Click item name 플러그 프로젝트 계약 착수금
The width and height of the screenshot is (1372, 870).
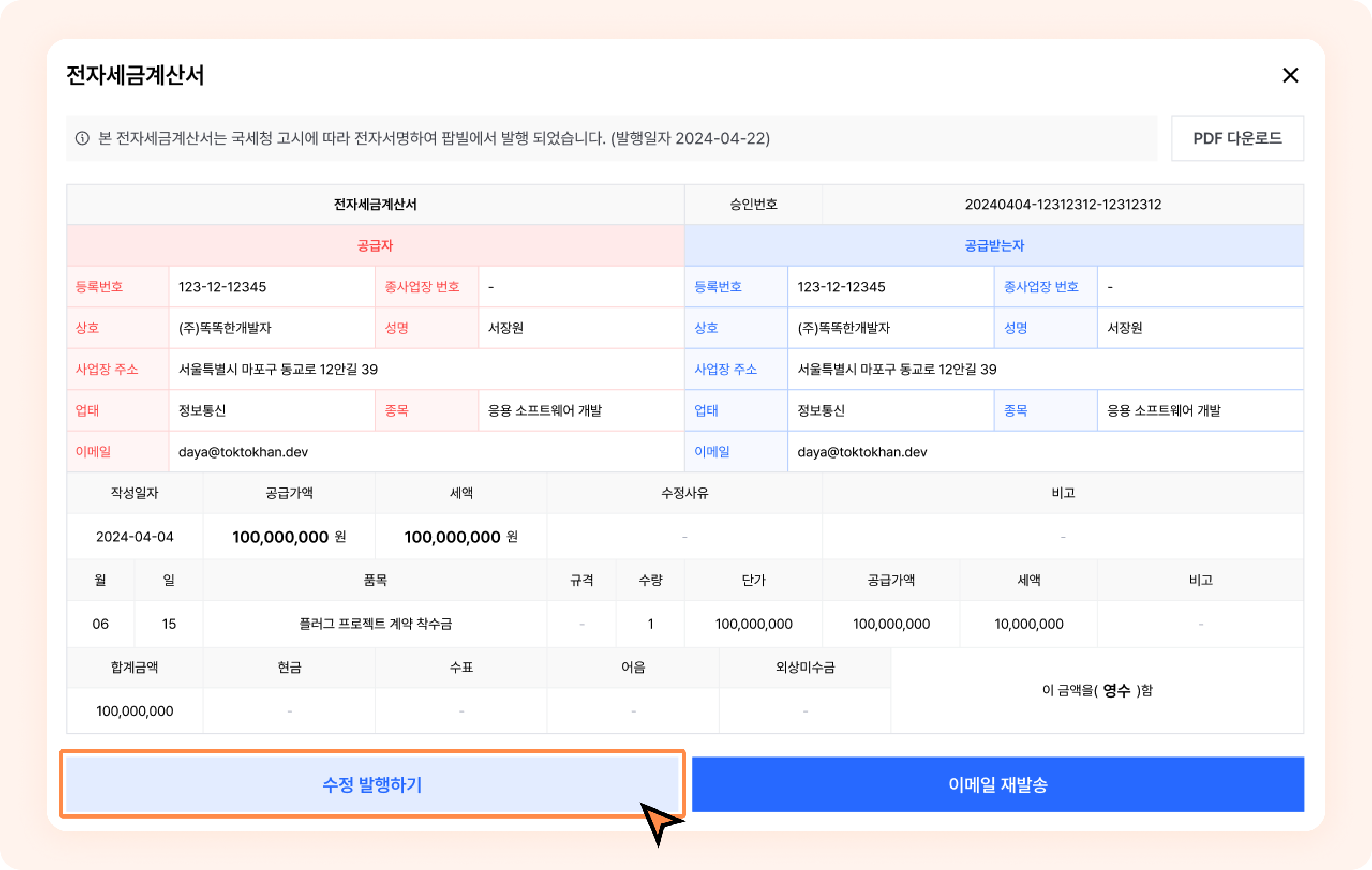375,624
